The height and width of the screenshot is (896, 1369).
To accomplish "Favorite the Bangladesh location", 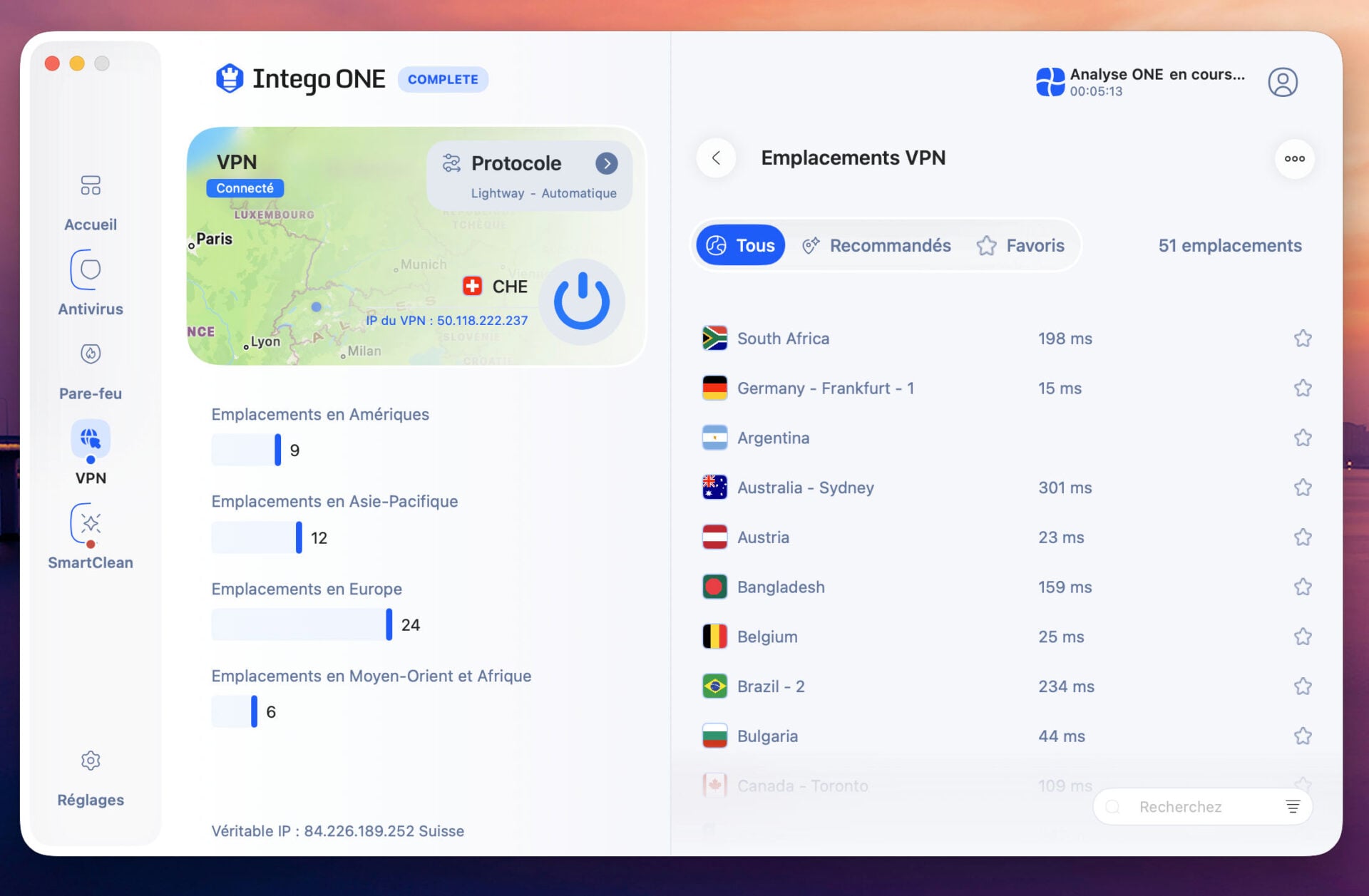I will [1303, 587].
